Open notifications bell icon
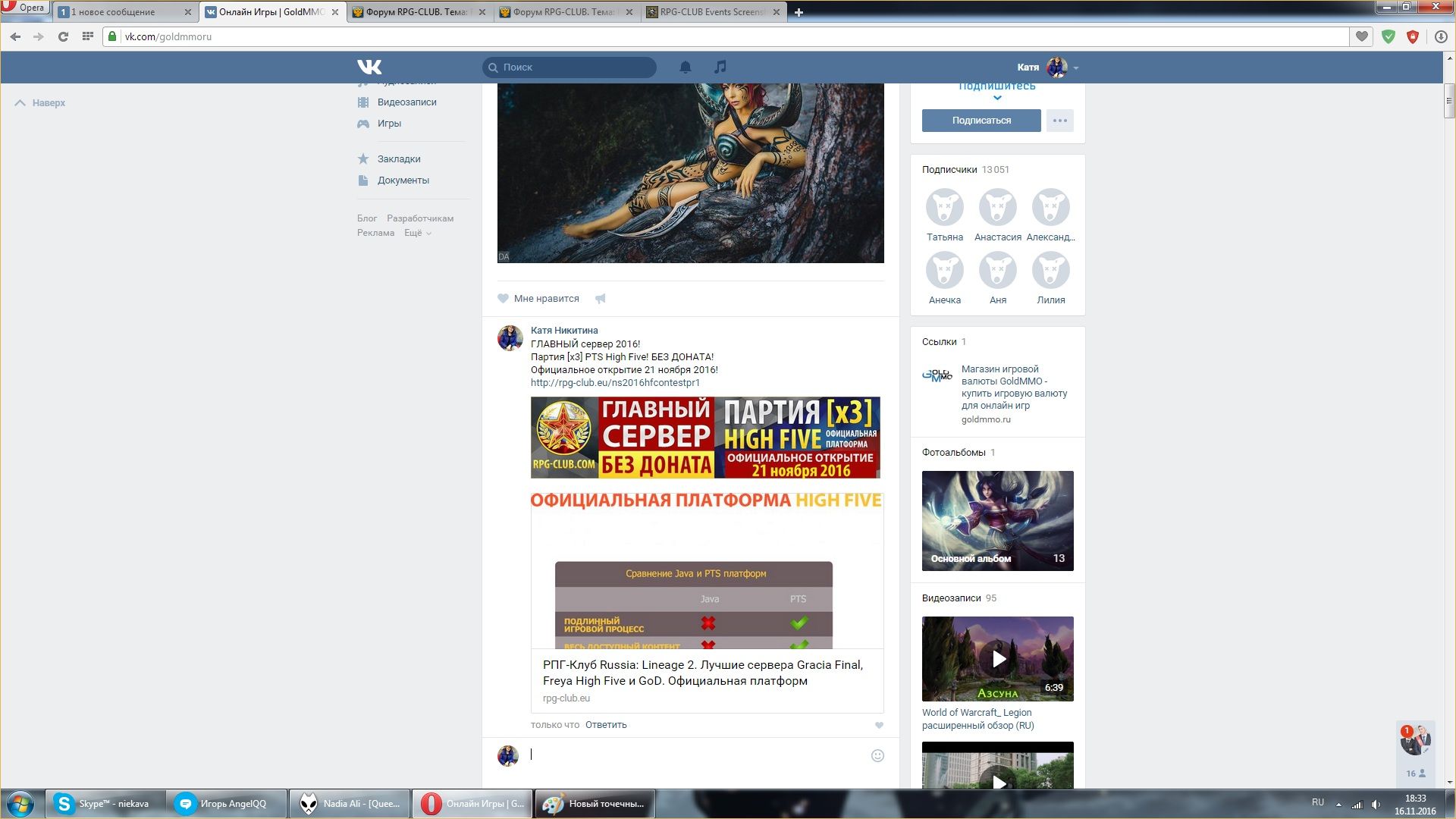The height and width of the screenshot is (819, 1456). coord(685,67)
